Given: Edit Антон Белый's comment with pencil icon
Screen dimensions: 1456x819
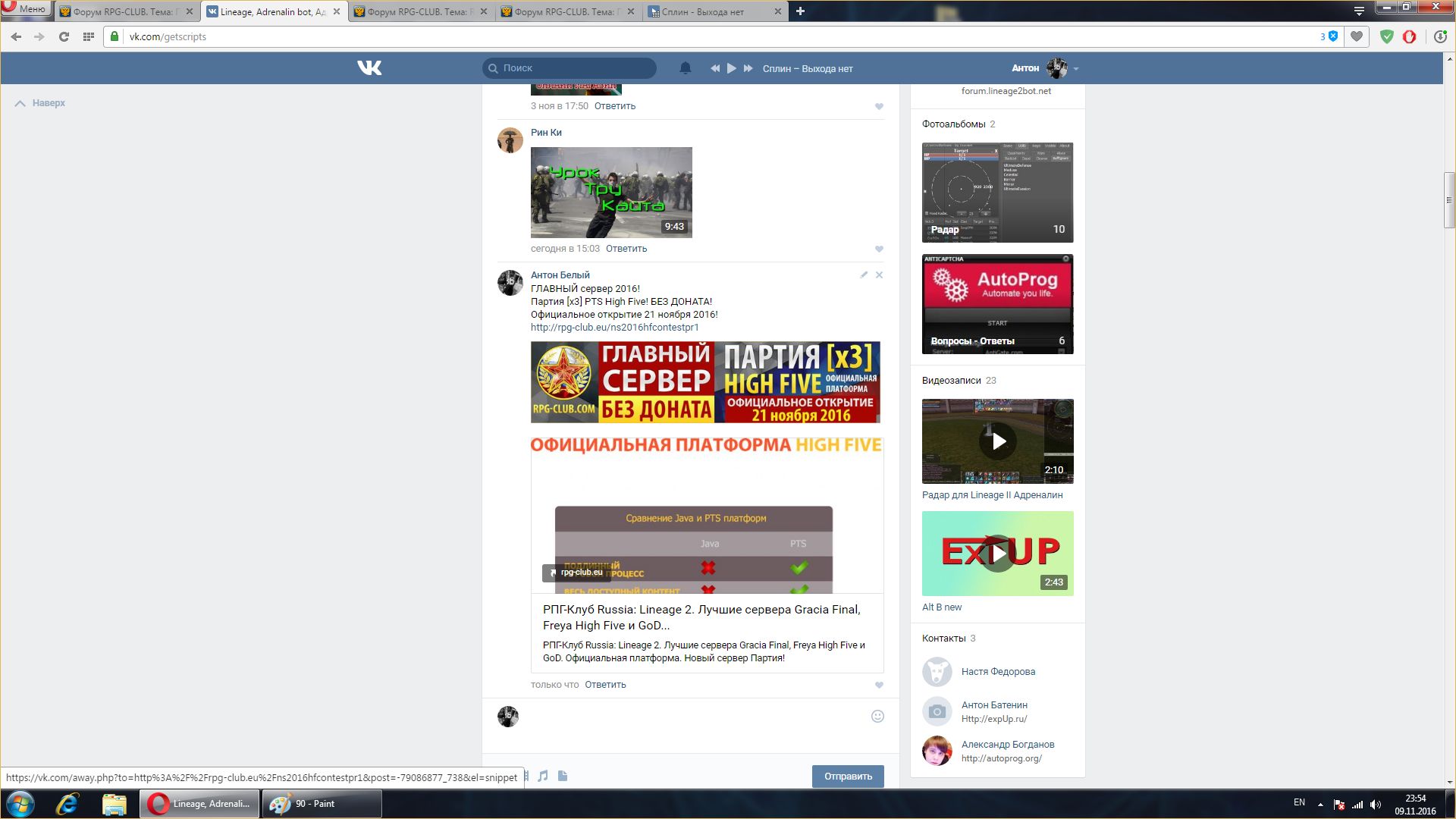Looking at the screenshot, I should pos(864,275).
